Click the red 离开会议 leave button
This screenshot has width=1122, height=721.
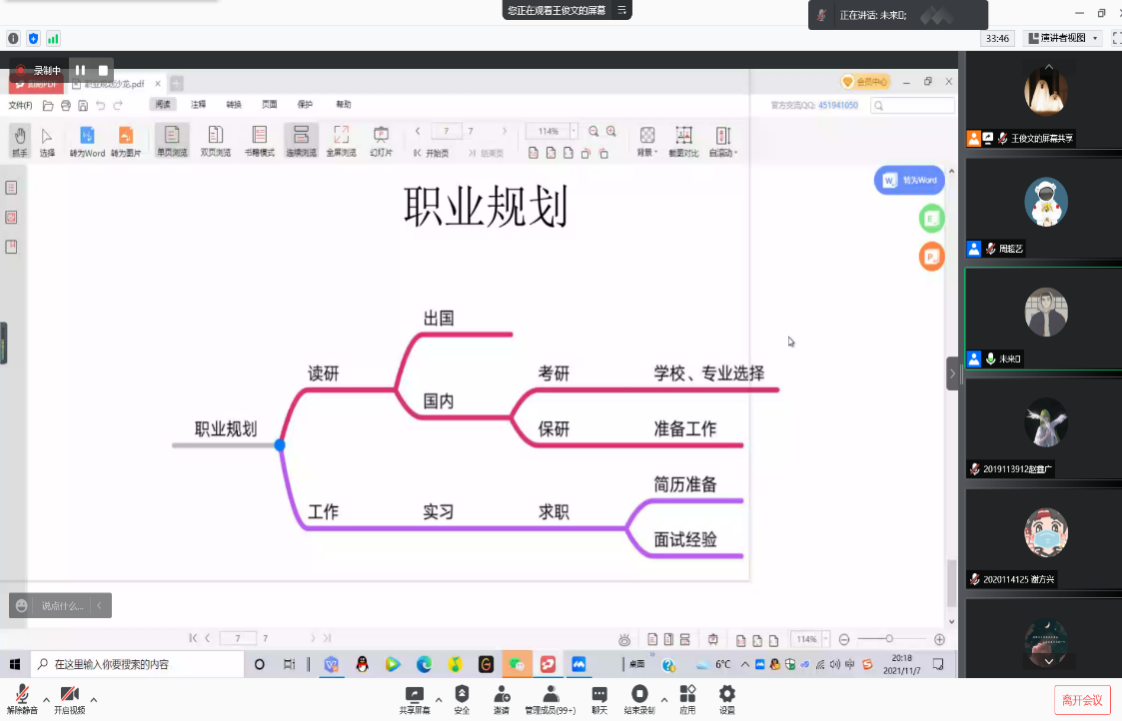click(x=1082, y=700)
